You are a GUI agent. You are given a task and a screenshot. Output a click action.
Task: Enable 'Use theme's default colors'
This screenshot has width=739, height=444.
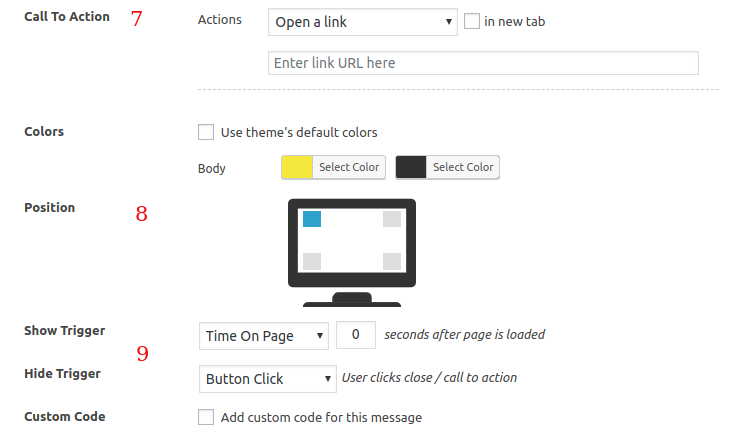click(x=207, y=132)
